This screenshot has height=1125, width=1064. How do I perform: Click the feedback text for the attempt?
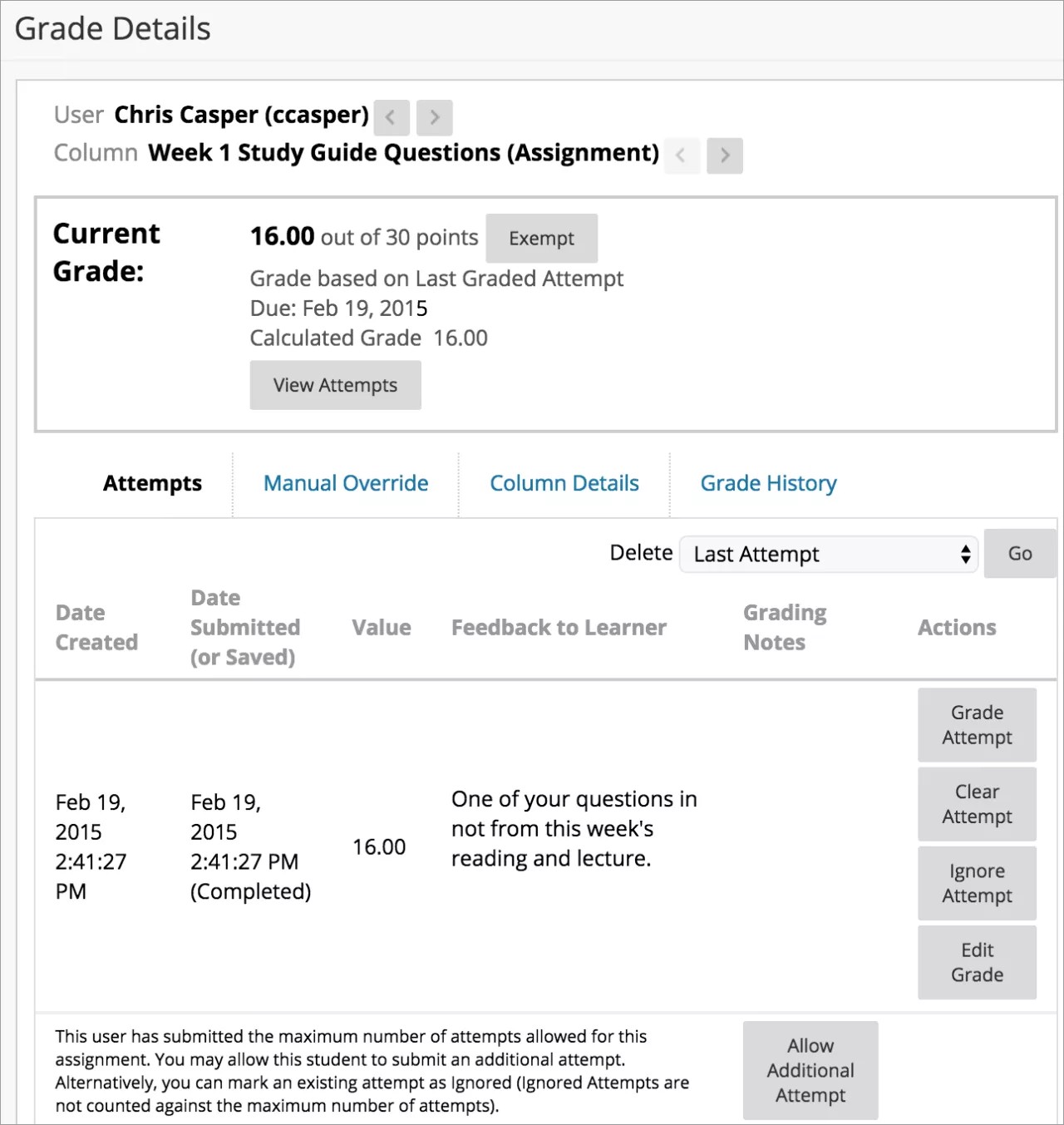tap(574, 828)
